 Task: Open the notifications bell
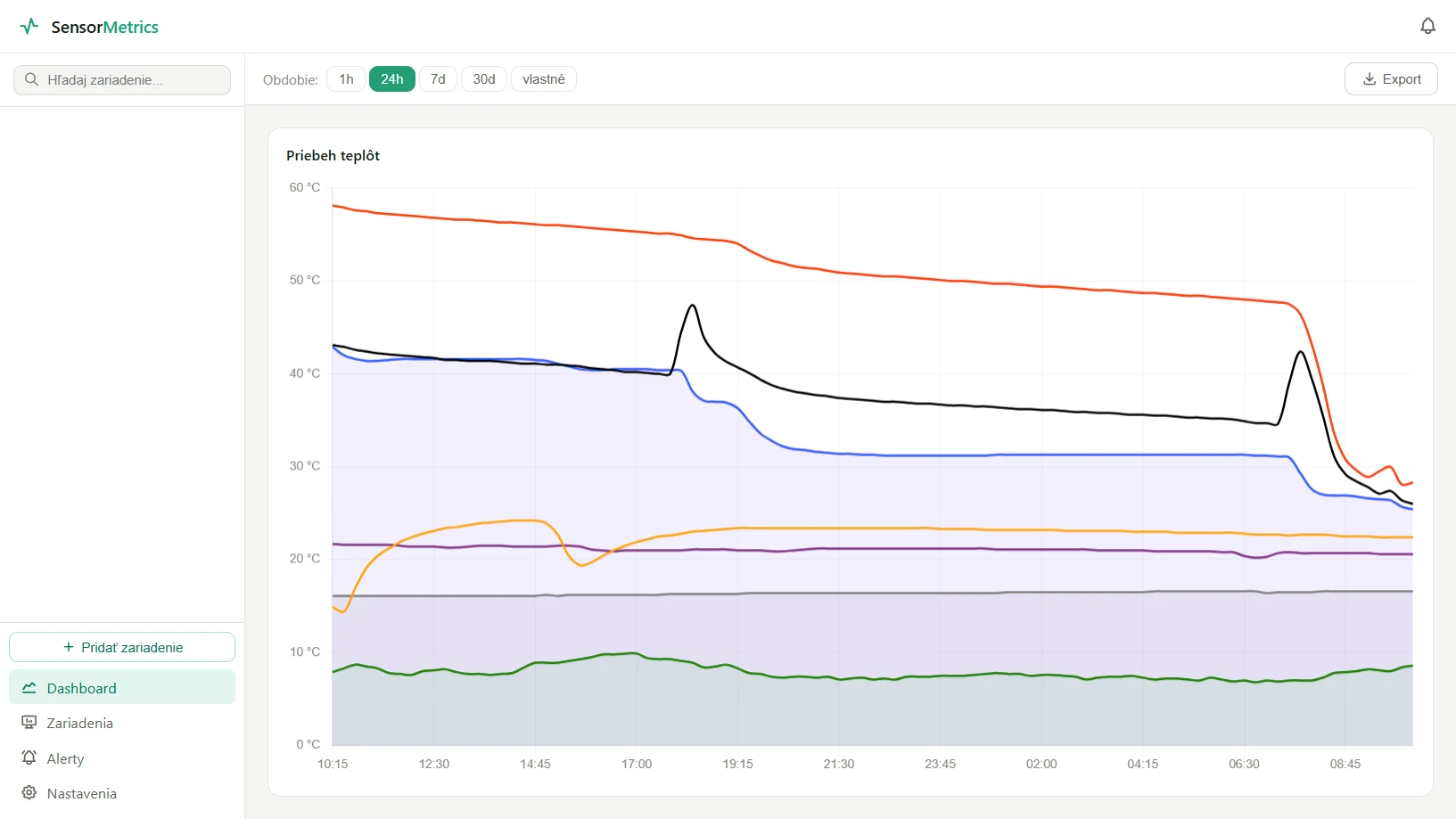[x=1428, y=26]
